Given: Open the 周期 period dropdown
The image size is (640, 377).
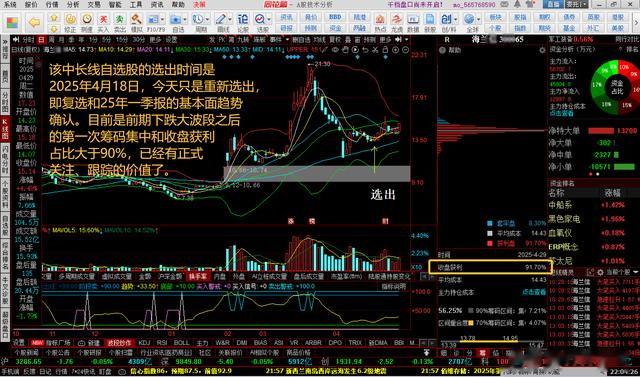Looking at the screenshot, I should [207, 19].
